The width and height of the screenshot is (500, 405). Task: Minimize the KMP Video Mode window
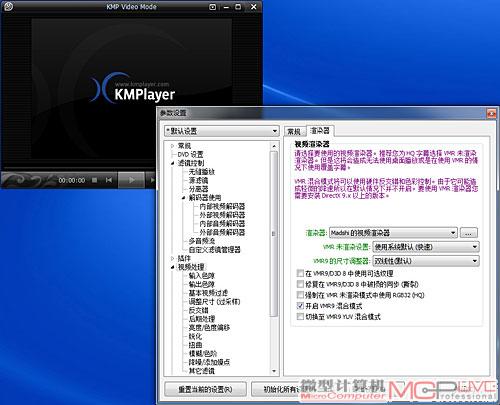coord(226,7)
